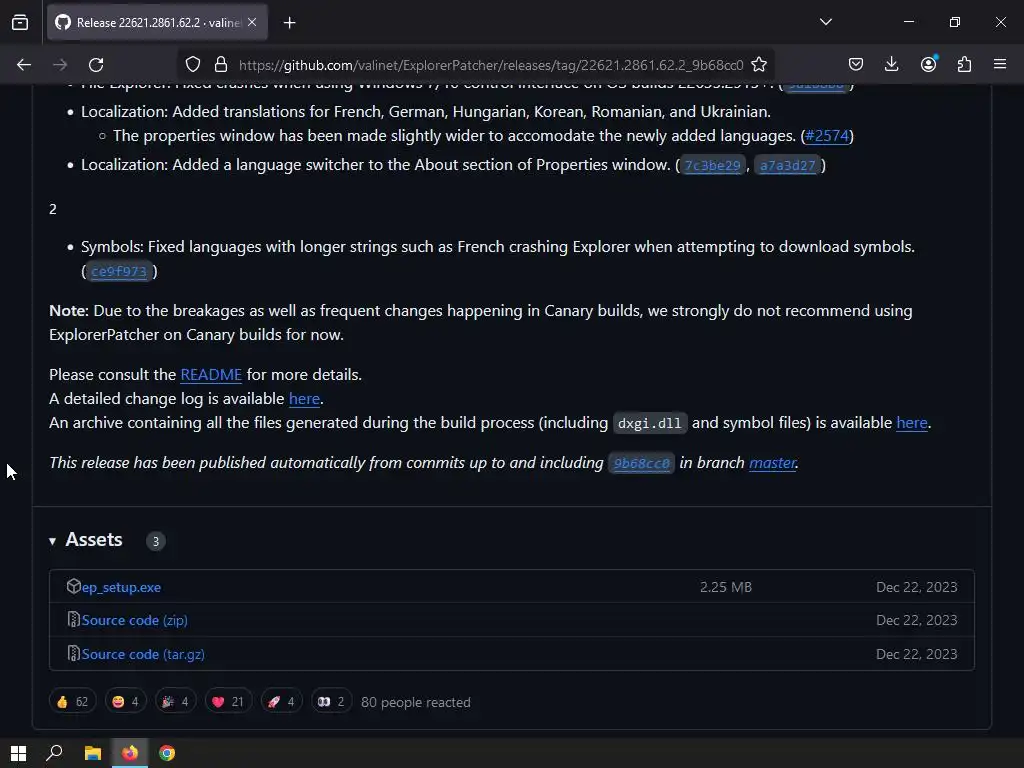The height and width of the screenshot is (768, 1024).
Task: Click the '2.25 MB' size of ep_setup.exe
Action: coord(726,587)
